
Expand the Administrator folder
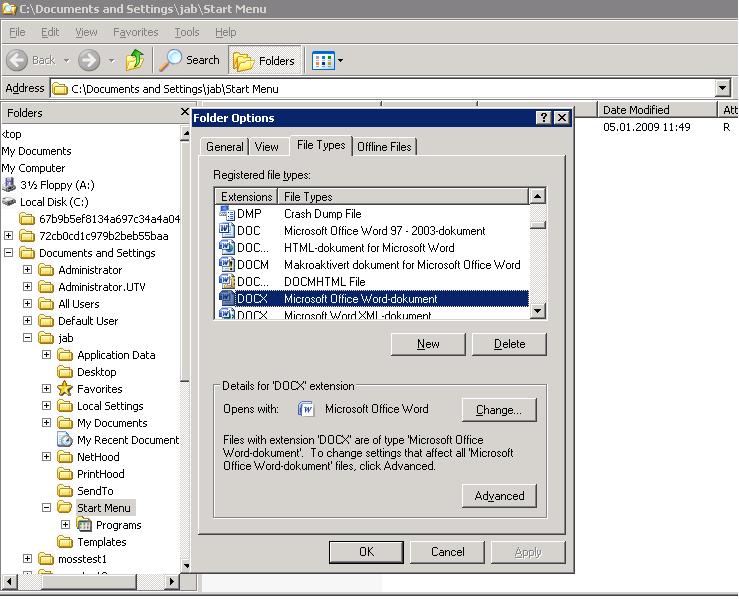[27, 269]
